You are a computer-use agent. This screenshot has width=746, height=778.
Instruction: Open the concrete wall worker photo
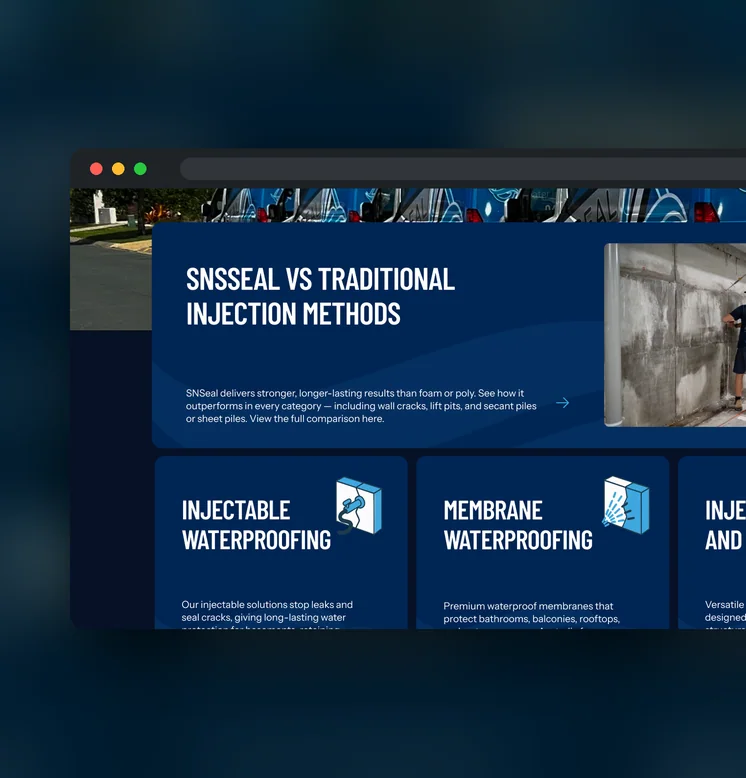[675, 335]
